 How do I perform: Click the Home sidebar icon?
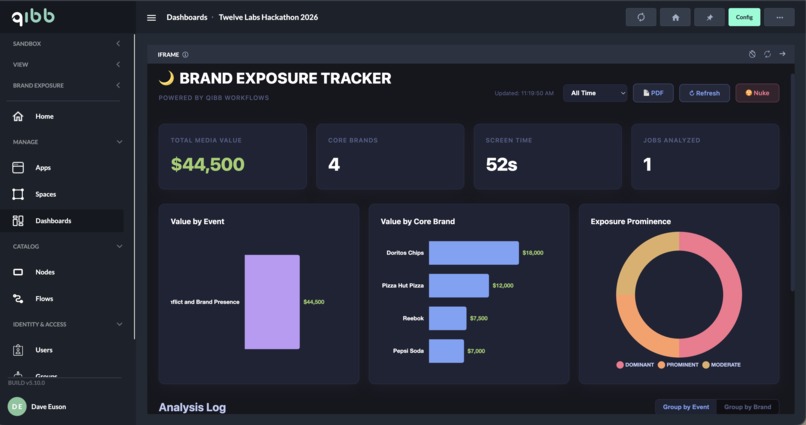click(x=18, y=116)
